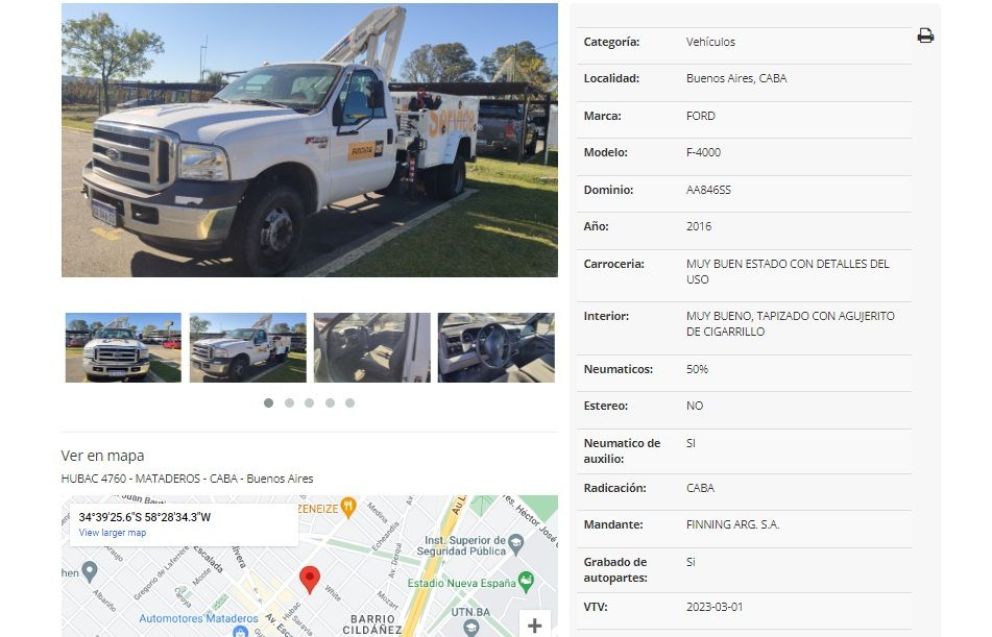Select the fifth carousel pagination dot
This screenshot has width=992, height=637.
[x=350, y=403]
